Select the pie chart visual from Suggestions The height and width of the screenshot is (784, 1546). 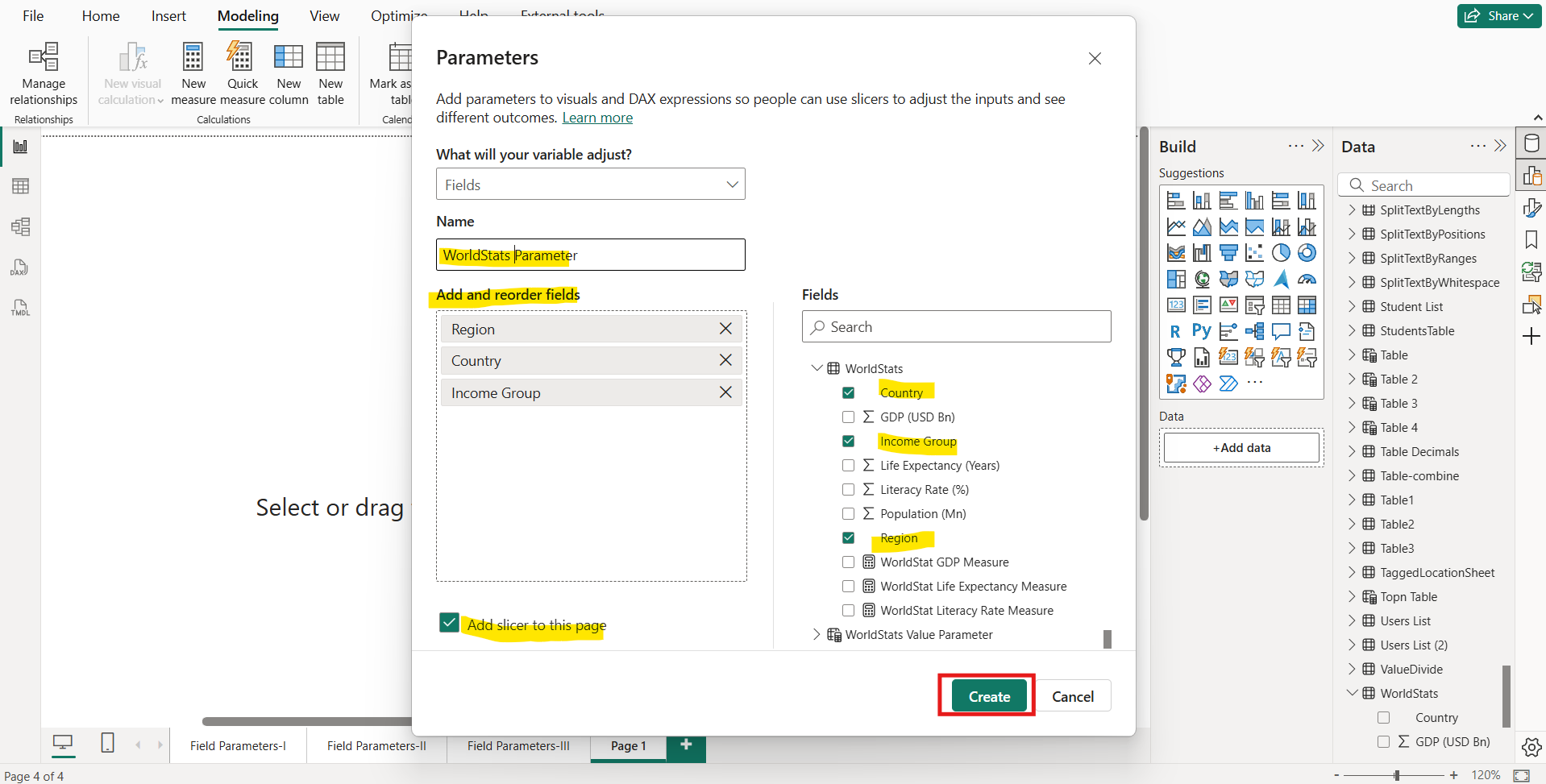click(1282, 252)
